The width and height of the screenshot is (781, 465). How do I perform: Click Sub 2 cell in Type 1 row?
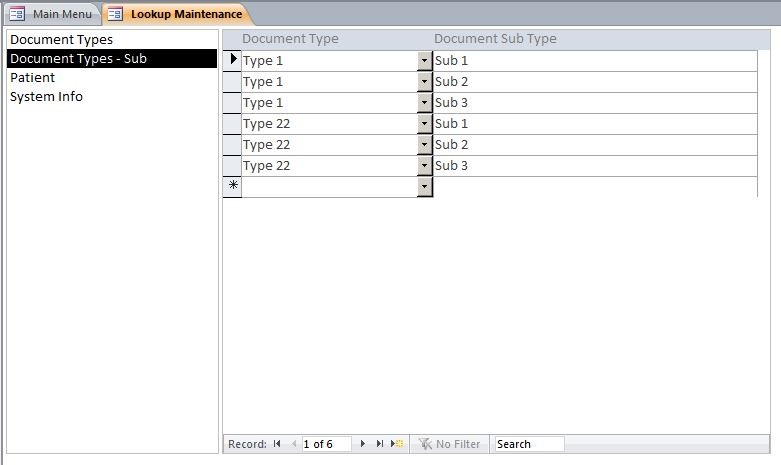pyautogui.click(x=595, y=82)
